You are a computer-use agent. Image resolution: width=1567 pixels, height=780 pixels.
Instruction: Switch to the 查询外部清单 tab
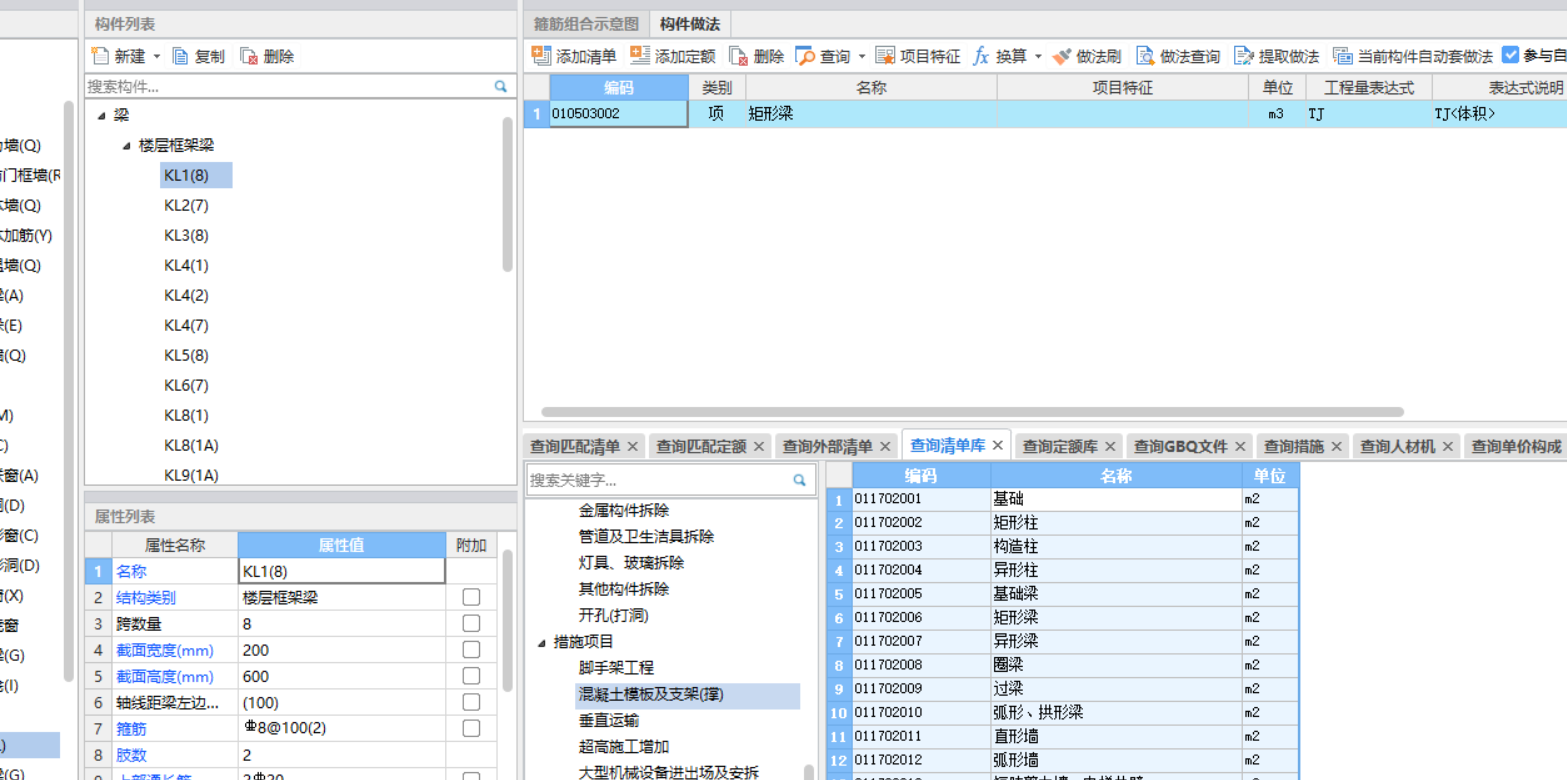click(x=827, y=447)
